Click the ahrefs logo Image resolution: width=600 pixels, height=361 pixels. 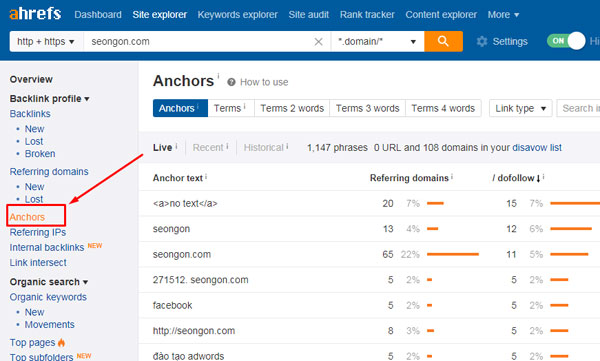35,14
